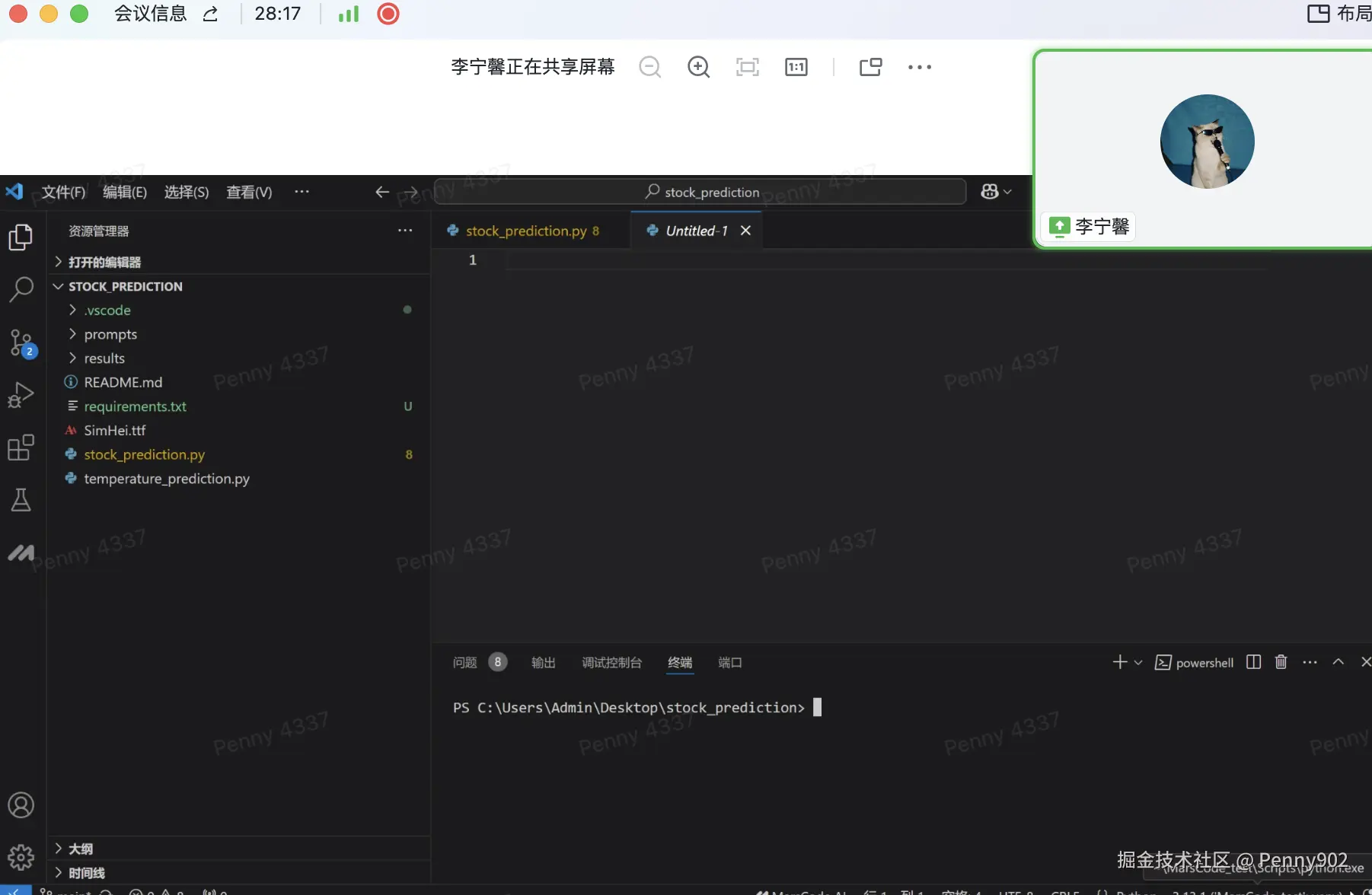This screenshot has height=895, width=1372.
Task: Show shared screen at 1:1 size
Action: pyautogui.click(x=796, y=67)
